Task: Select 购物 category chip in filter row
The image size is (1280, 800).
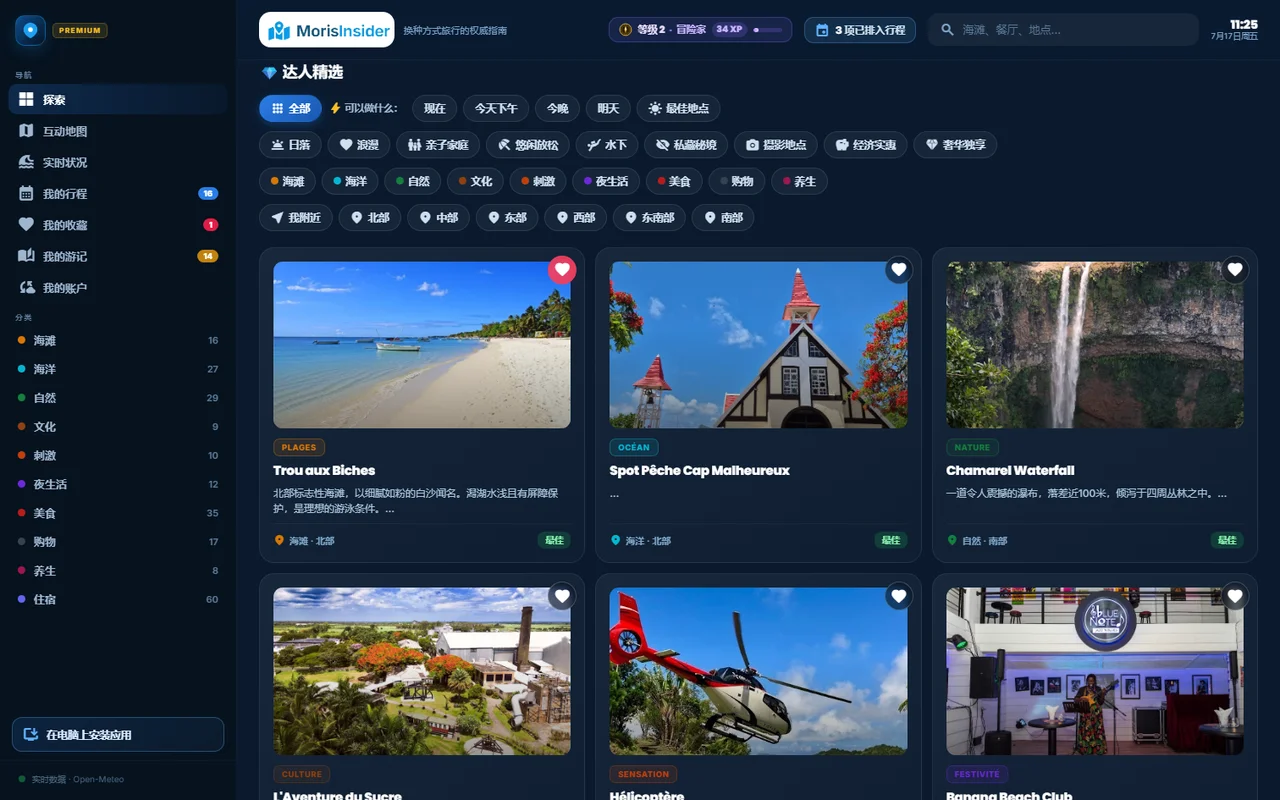Action: pos(737,181)
